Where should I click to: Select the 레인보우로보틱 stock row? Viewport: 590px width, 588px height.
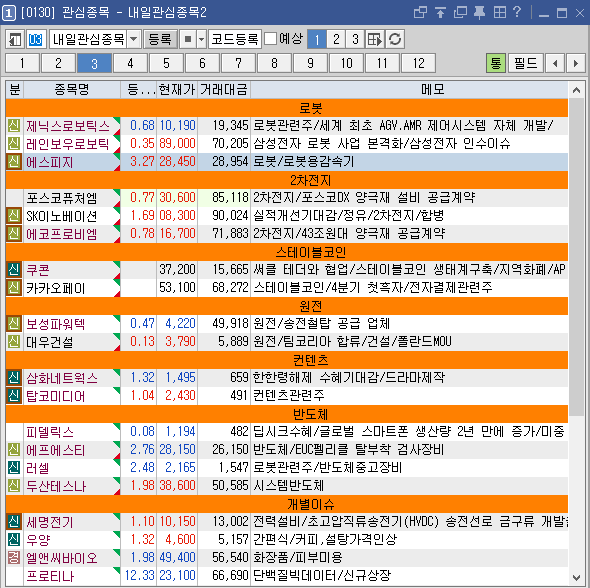(287, 143)
